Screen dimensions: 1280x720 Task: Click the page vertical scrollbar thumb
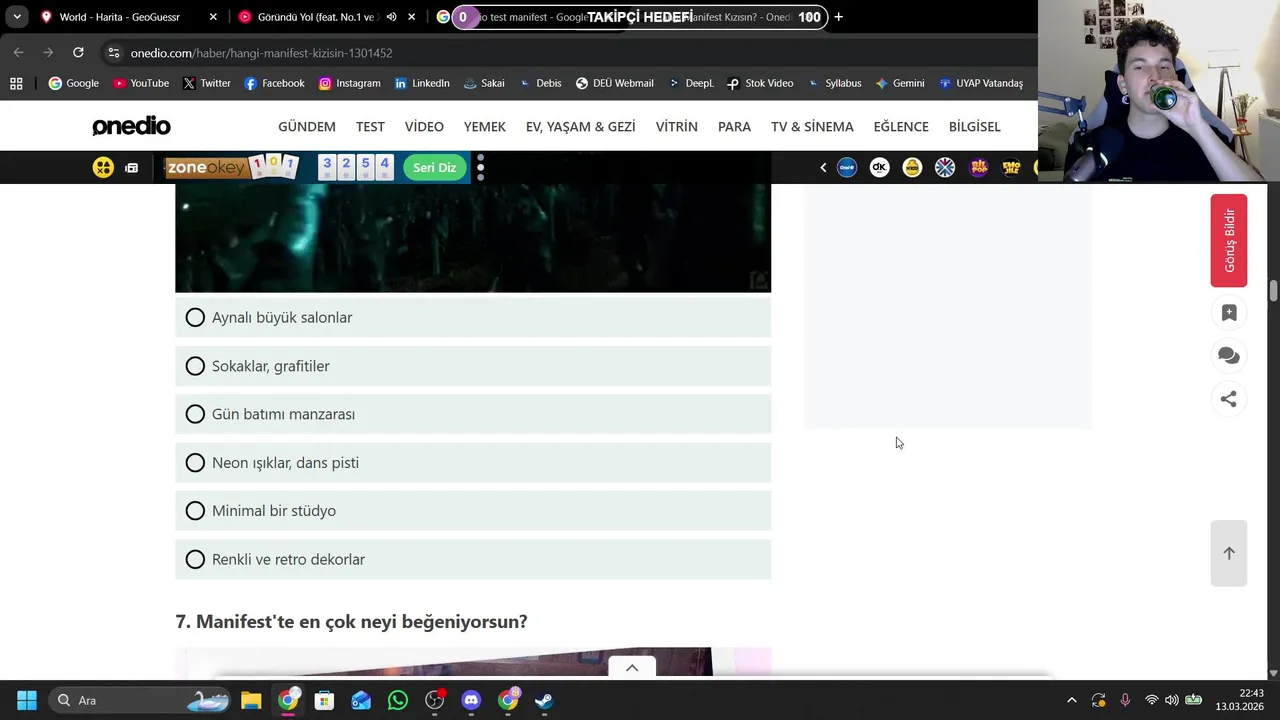pyautogui.click(x=1273, y=291)
